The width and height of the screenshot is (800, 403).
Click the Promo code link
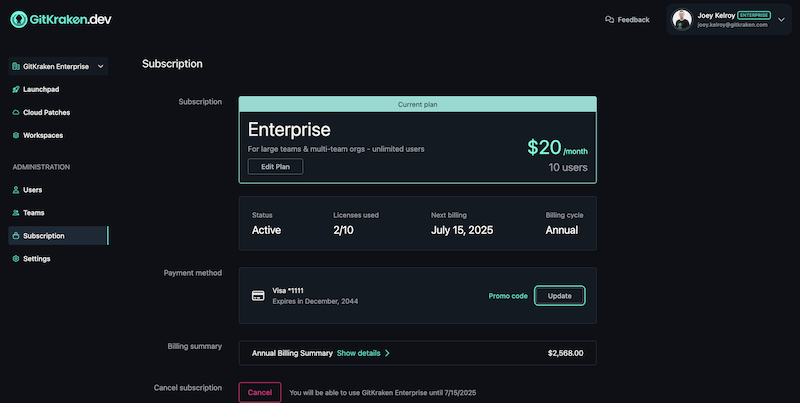(x=508, y=296)
